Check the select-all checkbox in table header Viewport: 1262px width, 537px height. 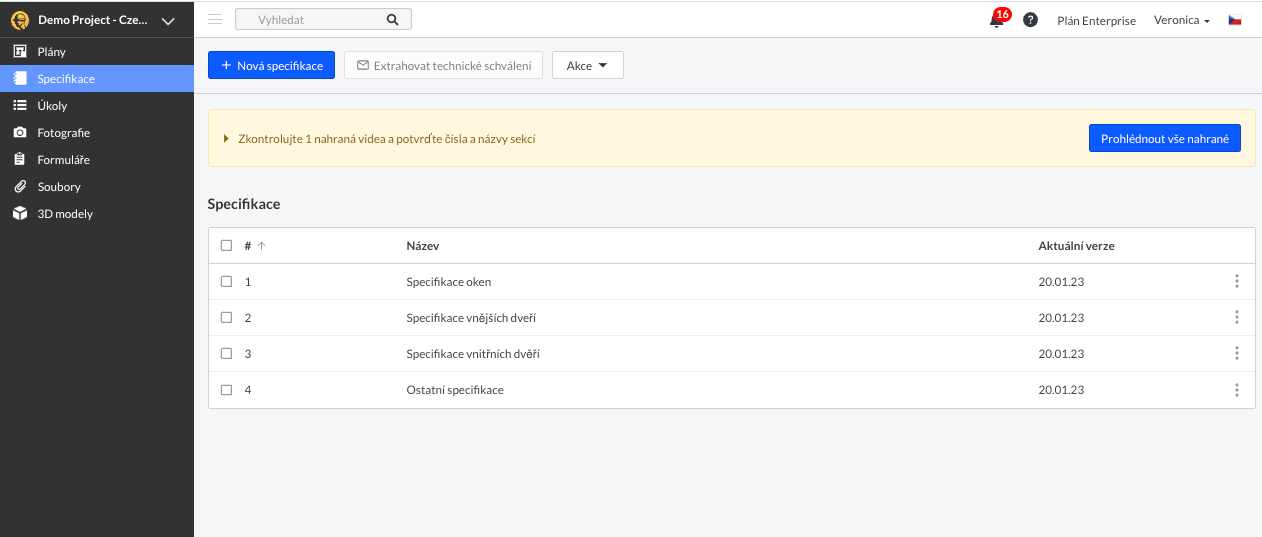click(x=226, y=246)
